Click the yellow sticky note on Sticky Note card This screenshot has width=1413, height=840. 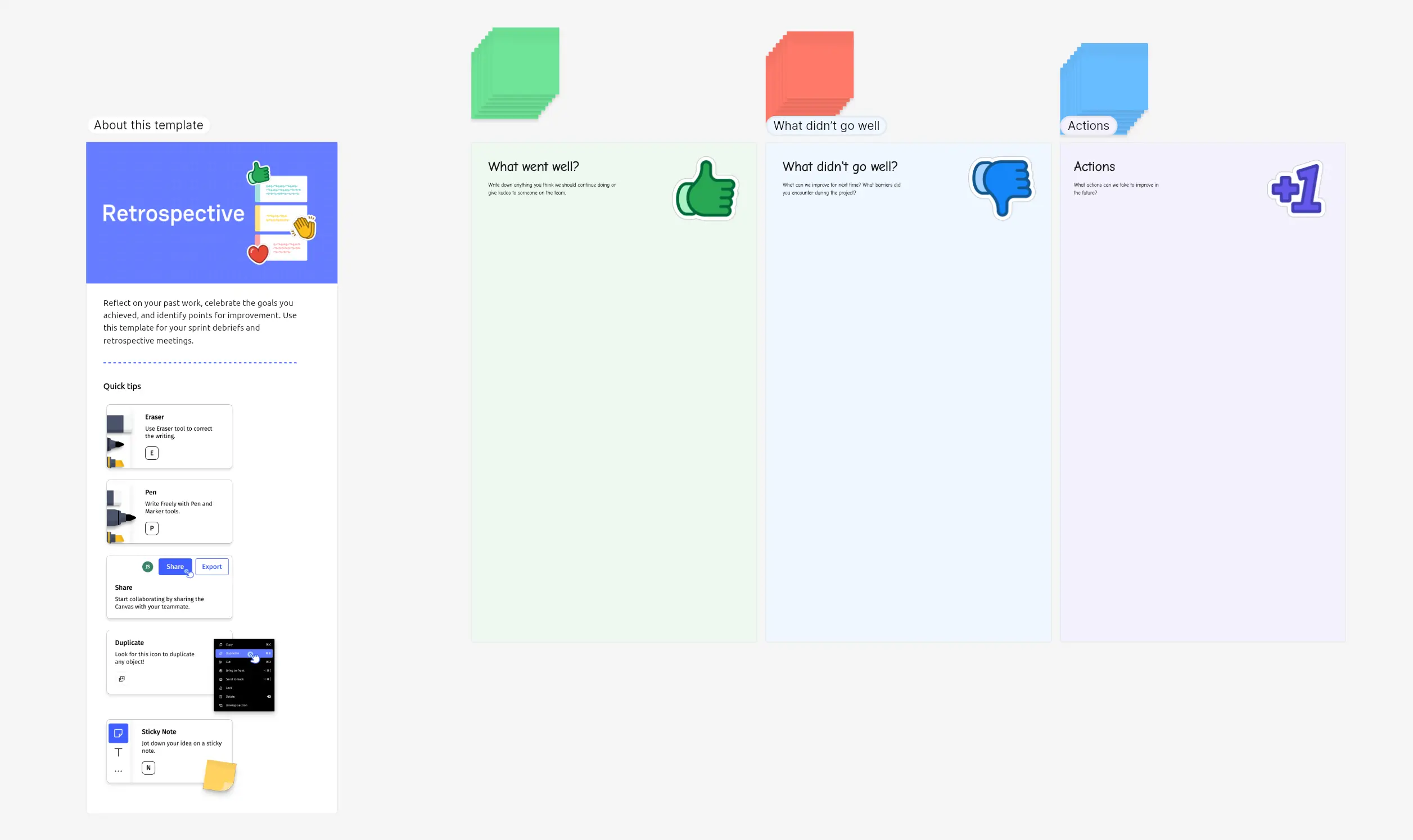pyautogui.click(x=219, y=775)
